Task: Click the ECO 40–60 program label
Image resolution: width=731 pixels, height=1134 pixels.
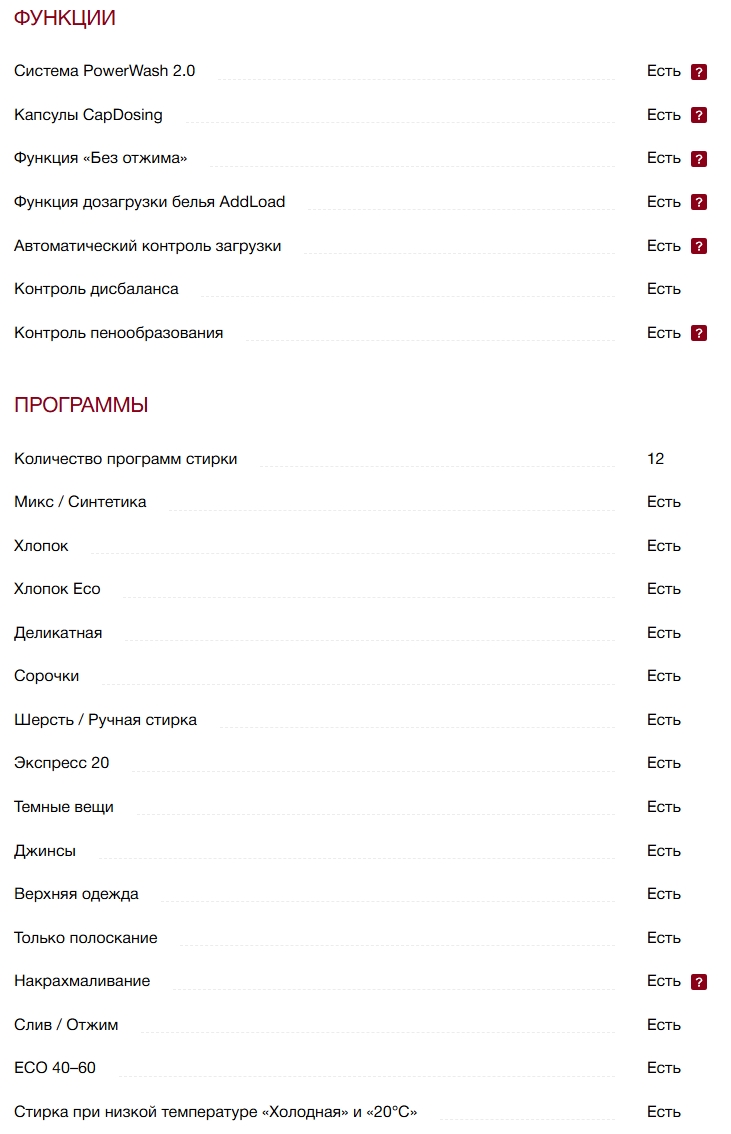Action: 55,1068
